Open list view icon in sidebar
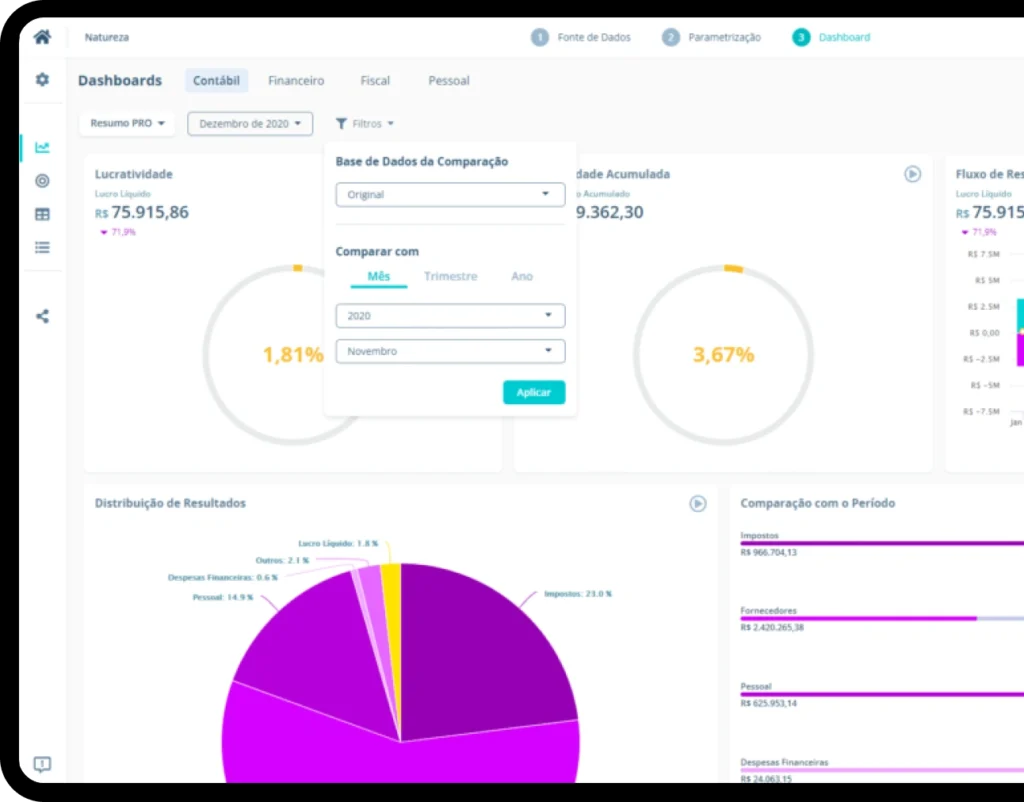This screenshot has width=1024, height=802. [x=42, y=248]
